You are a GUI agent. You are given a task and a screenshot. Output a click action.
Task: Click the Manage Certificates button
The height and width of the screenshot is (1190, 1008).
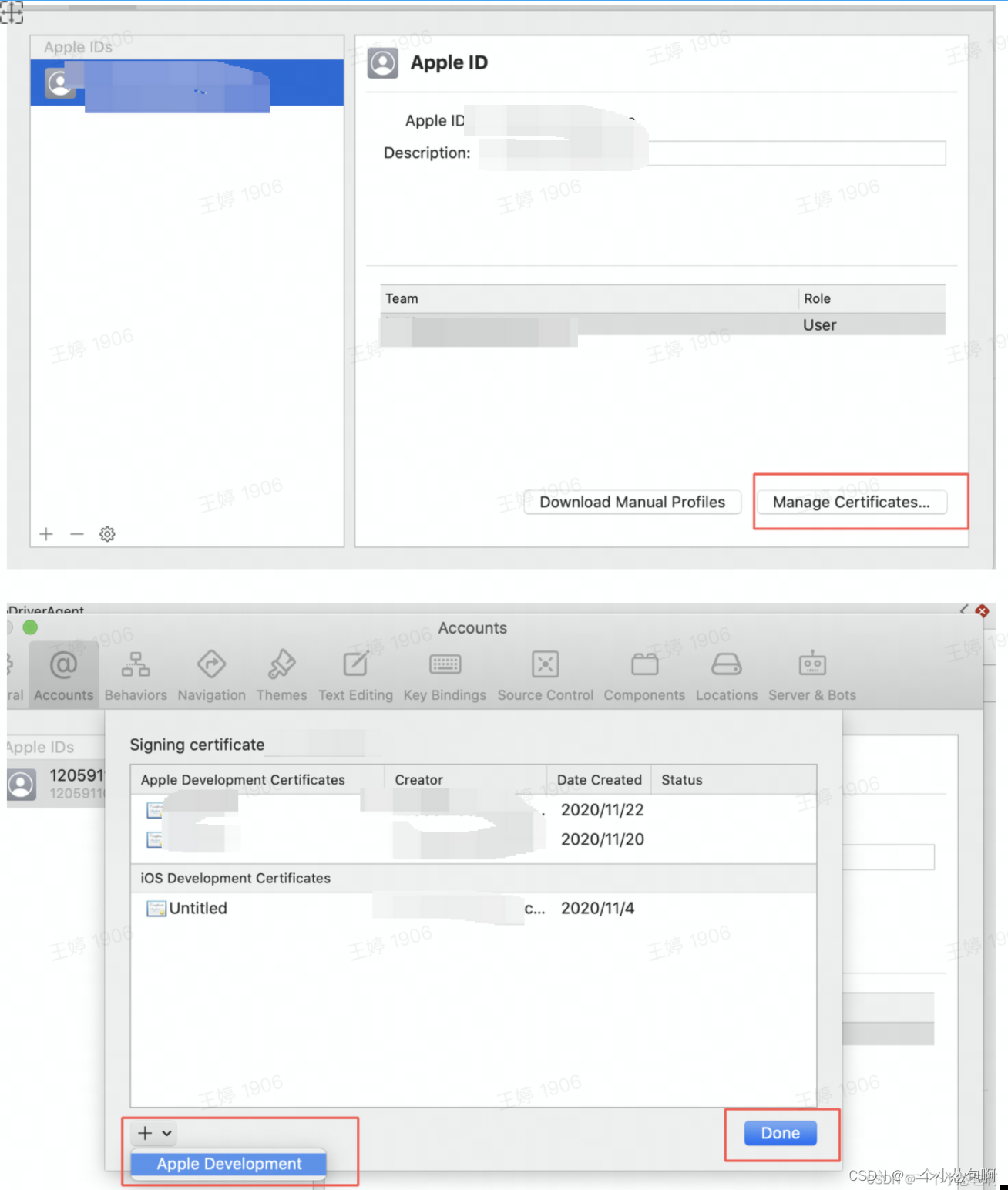(852, 502)
